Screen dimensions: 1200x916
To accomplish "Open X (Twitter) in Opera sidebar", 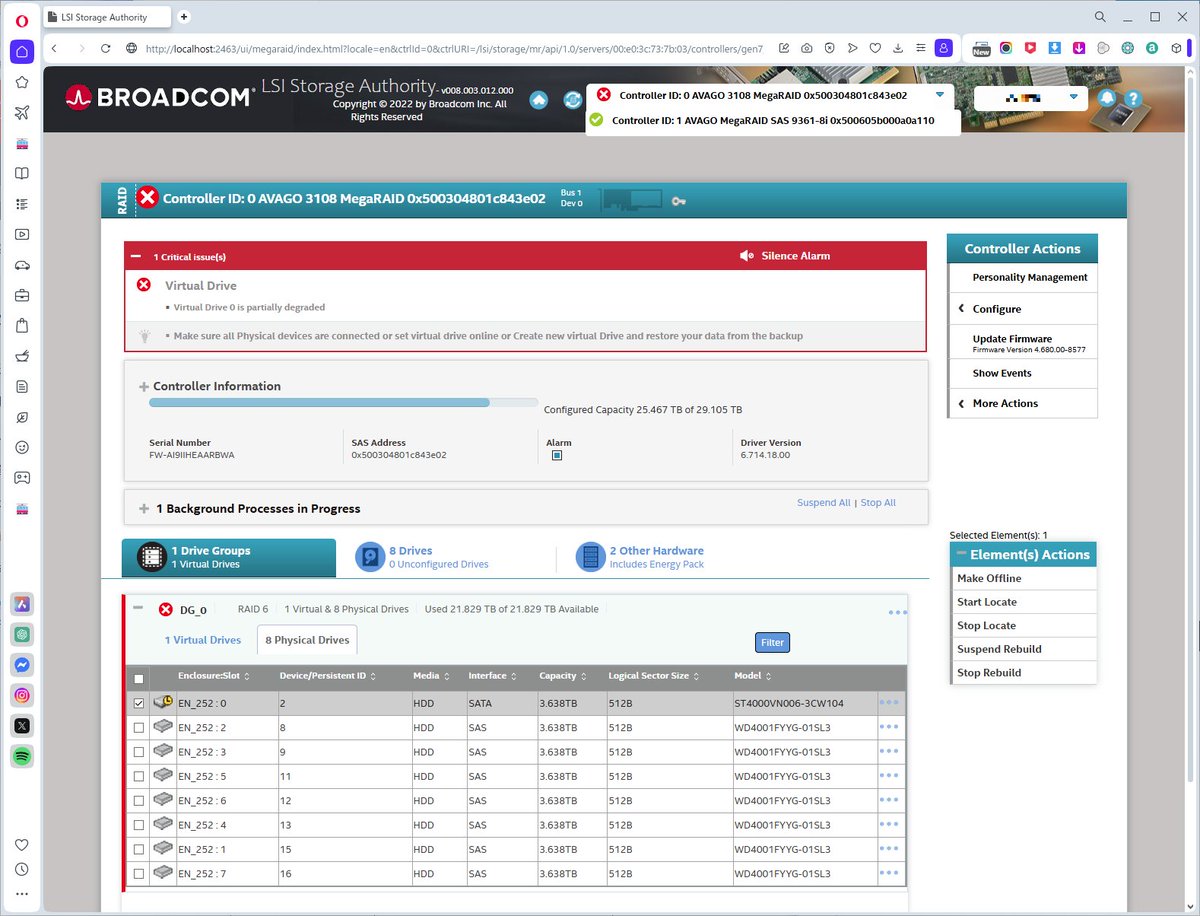I will [22, 726].
